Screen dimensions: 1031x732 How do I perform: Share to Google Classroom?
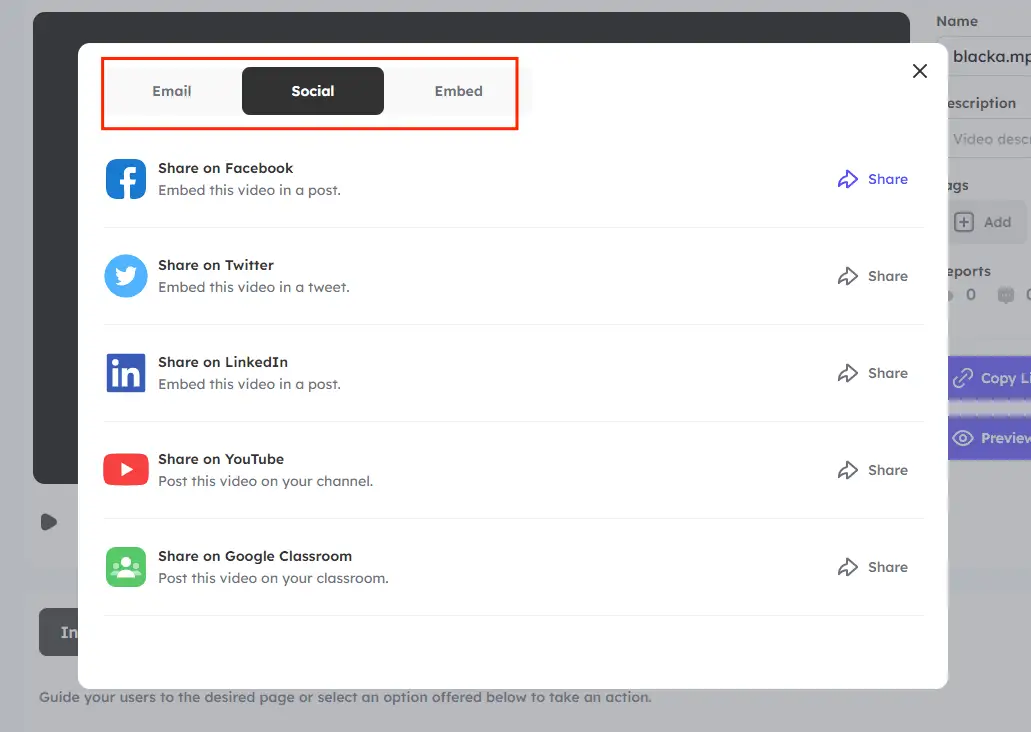pos(873,567)
